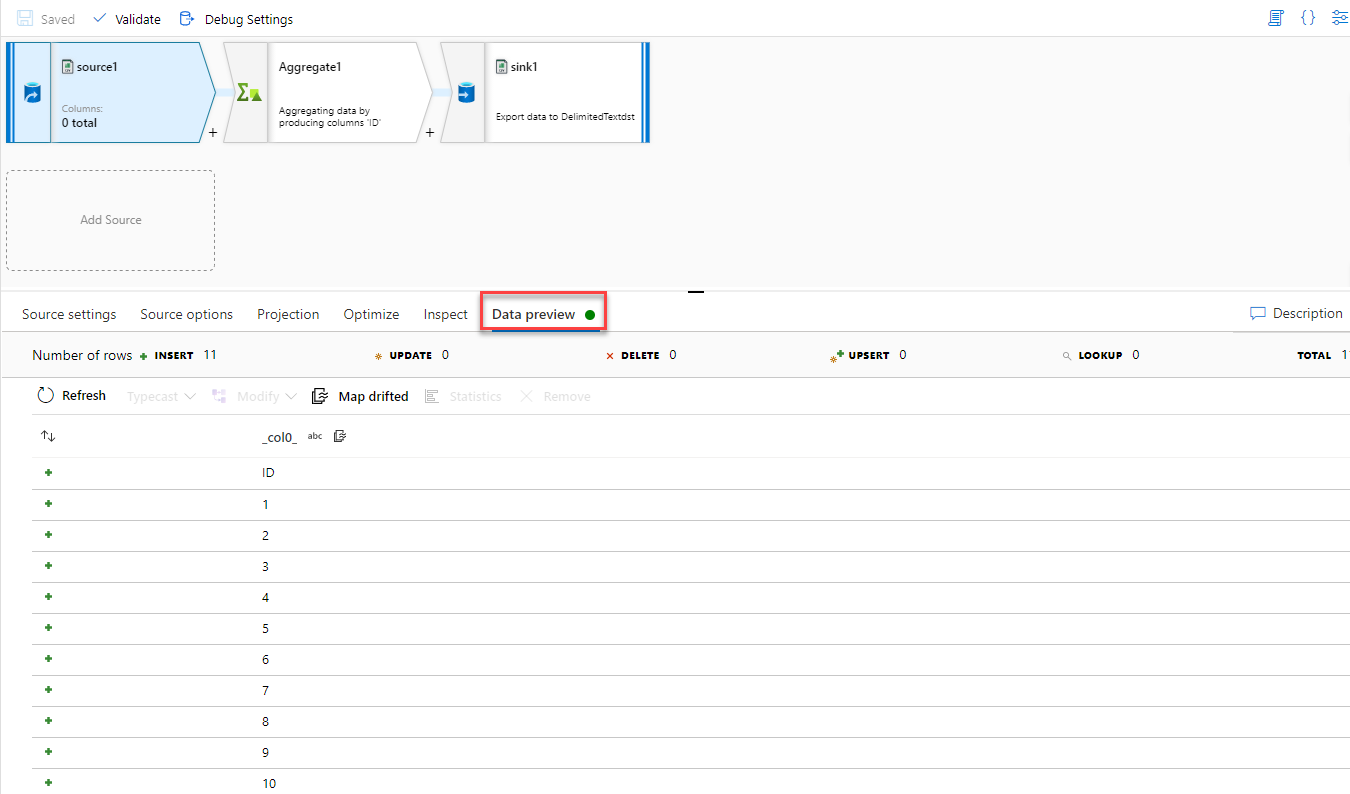Screen dimensions: 1350x794
Task: Open the Optimize tab
Action: pyautogui.click(x=371, y=314)
